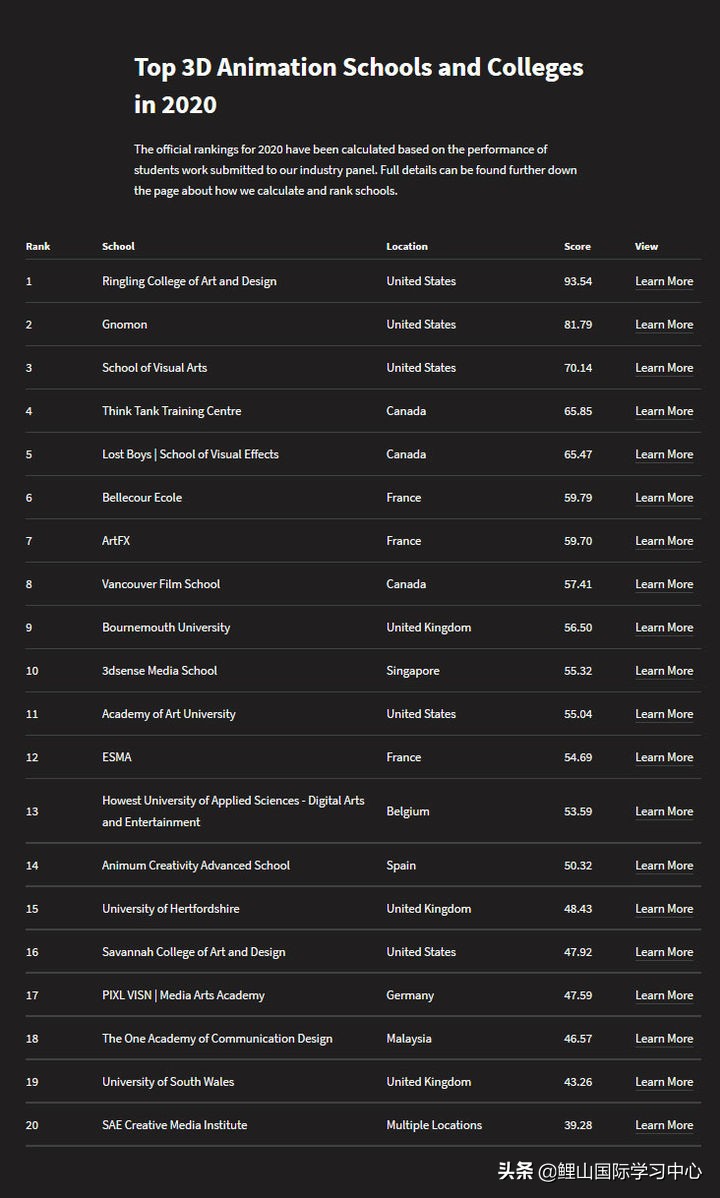Screen dimensions: 720x1198
Task: Click Learn More beside Lost Boys school
Action: 664,455
